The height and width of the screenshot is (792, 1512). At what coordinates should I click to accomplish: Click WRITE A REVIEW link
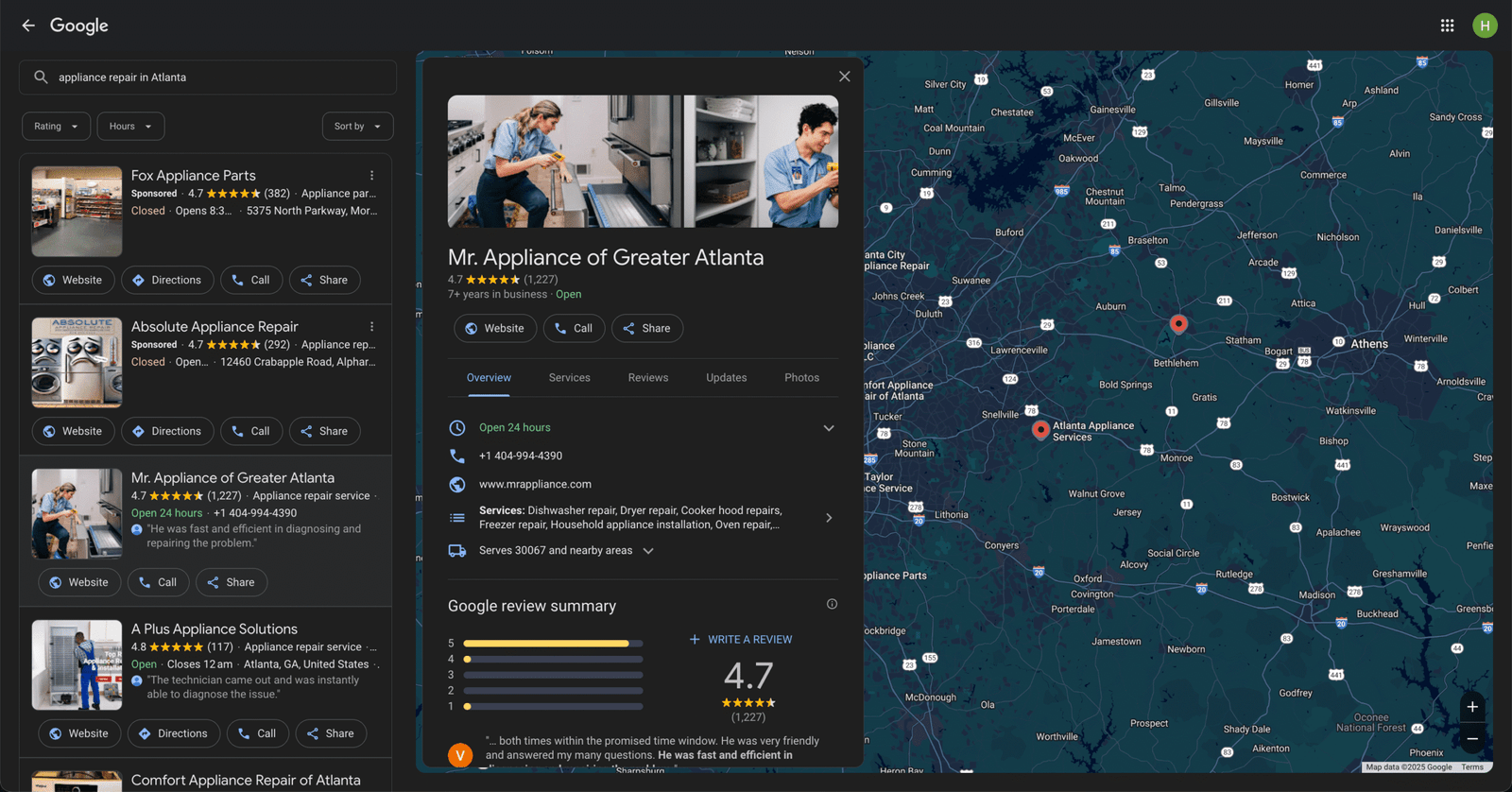(741, 640)
